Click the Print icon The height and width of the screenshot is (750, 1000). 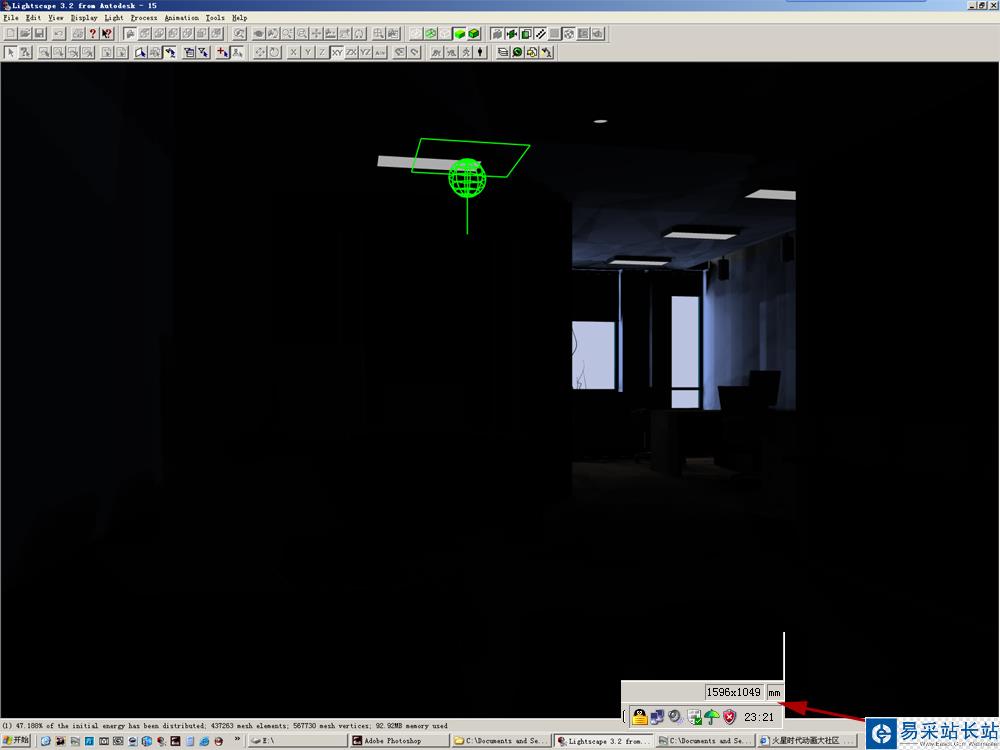click(x=78, y=33)
